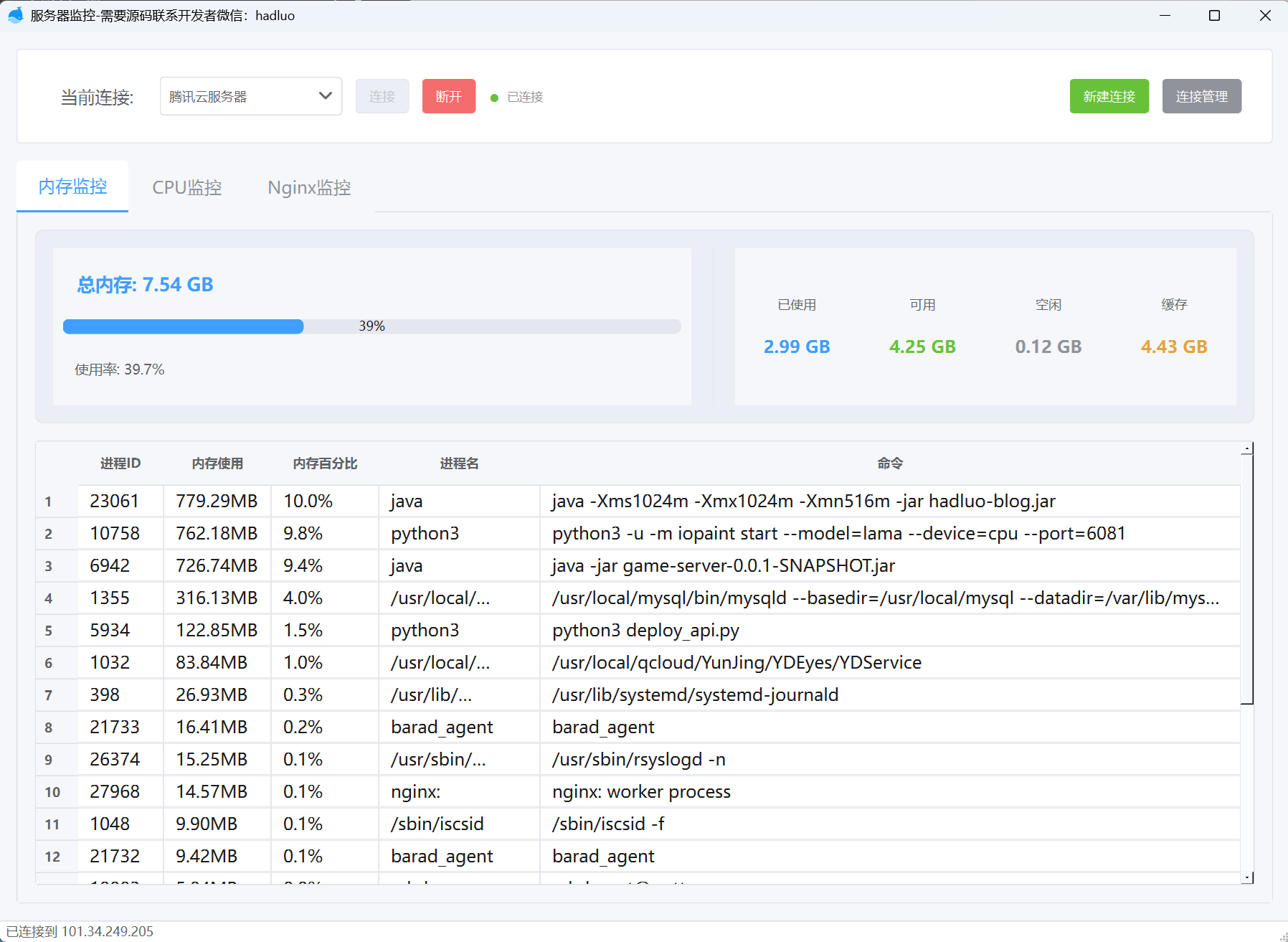Viewport: 1288px width, 942px height.
Task: Click the 4.0% memory percentage cell
Action: 325,598
